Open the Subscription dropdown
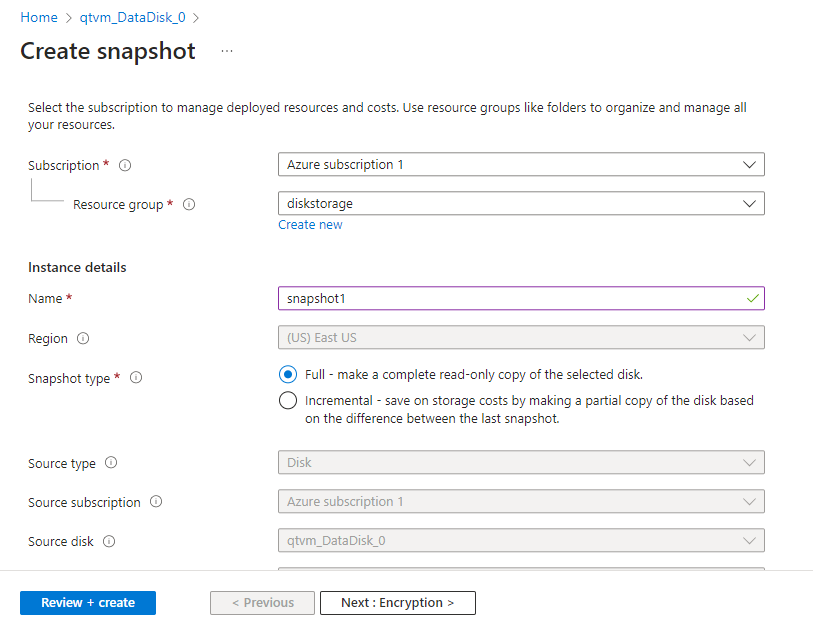 [521, 164]
